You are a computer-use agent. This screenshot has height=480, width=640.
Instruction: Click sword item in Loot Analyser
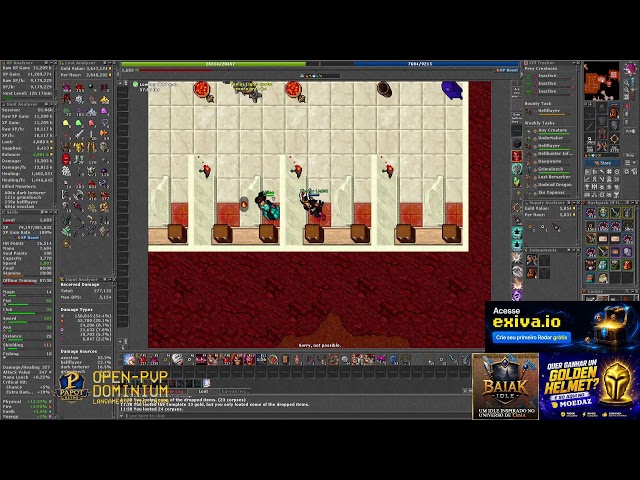tap(79, 134)
